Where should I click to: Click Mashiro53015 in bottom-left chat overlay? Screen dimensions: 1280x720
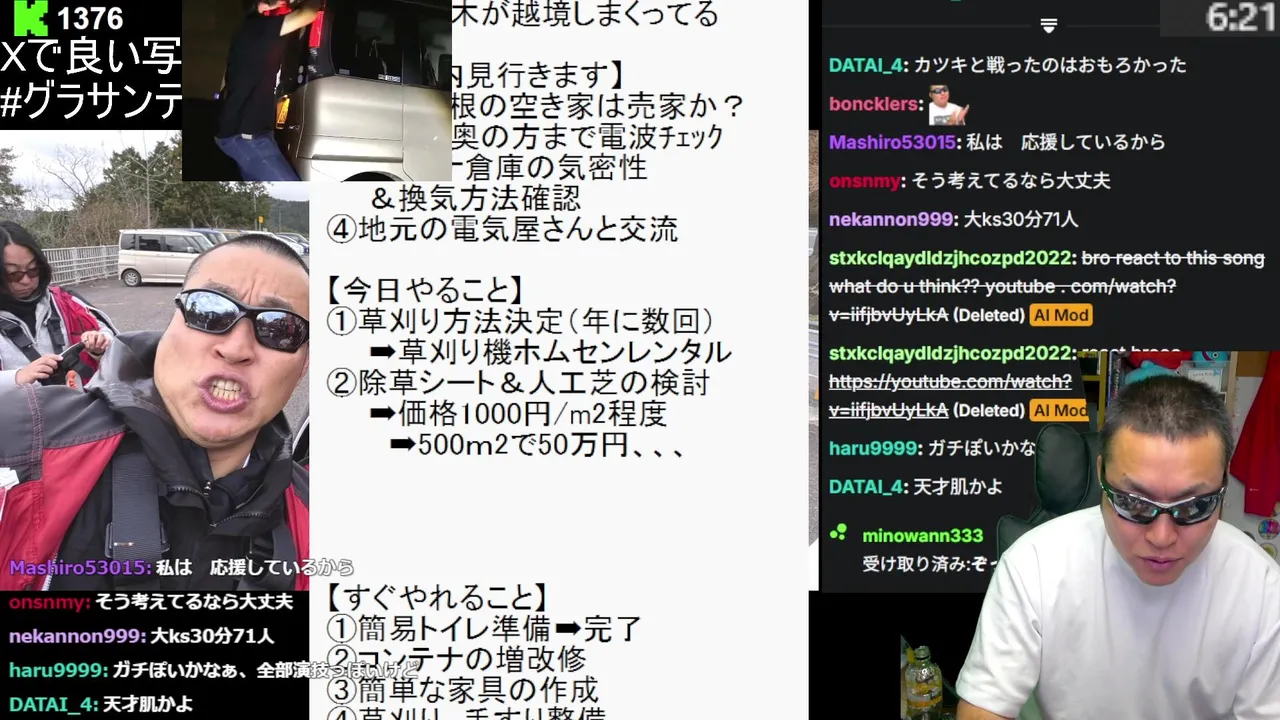pyautogui.click(x=79, y=568)
